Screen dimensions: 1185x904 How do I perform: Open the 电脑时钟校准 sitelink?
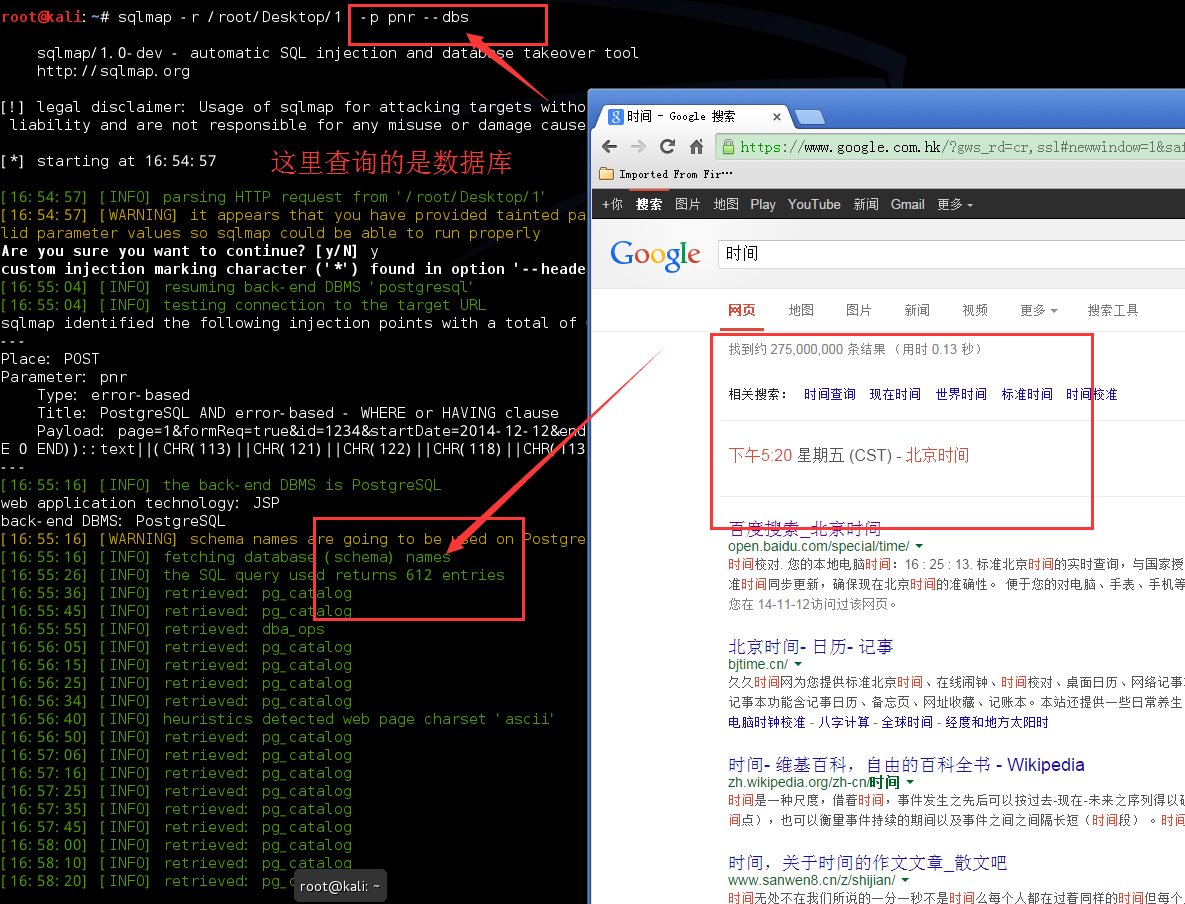click(x=766, y=722)
